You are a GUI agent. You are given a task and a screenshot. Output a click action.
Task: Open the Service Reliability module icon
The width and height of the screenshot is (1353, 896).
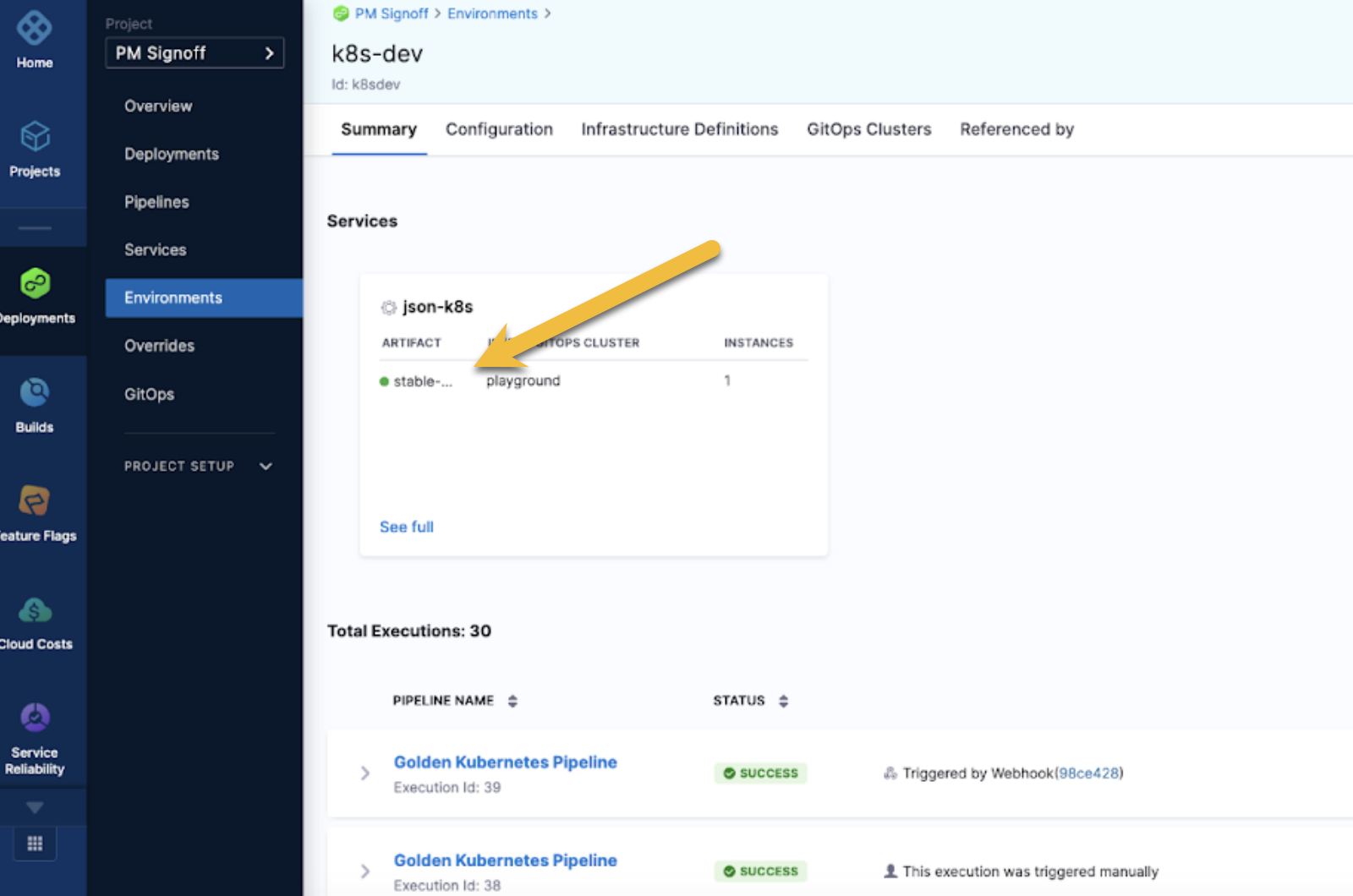[35, 718]
